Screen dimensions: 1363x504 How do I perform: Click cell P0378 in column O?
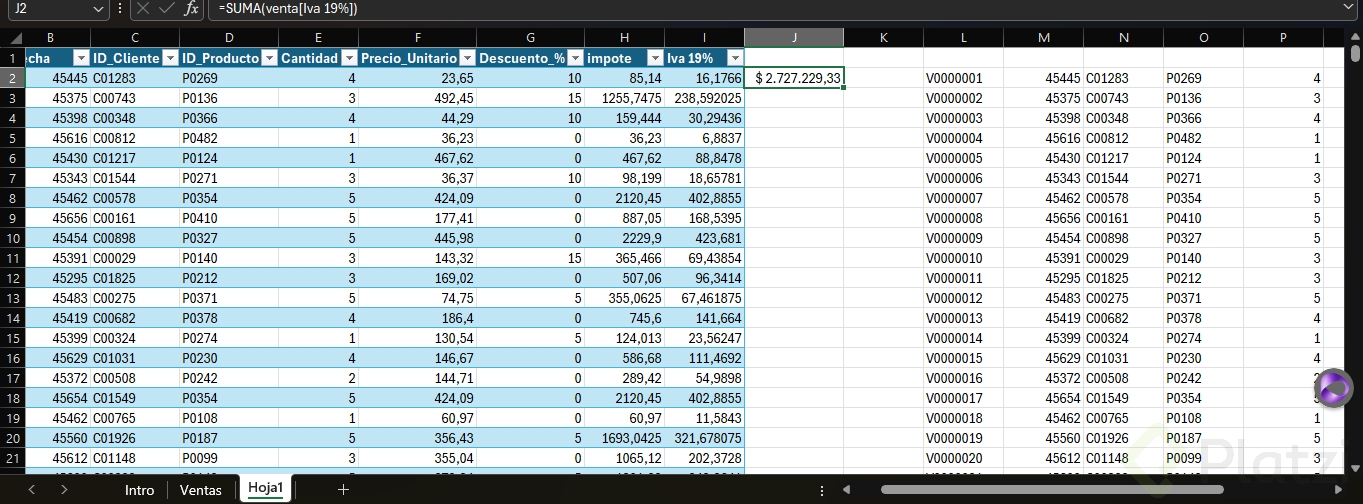pyautogui.click(x=1203, y=318)
